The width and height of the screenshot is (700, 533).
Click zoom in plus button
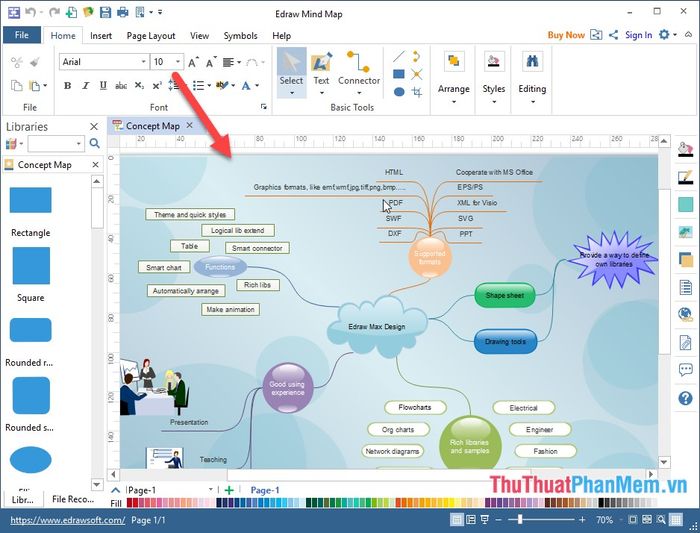(582, 520)
